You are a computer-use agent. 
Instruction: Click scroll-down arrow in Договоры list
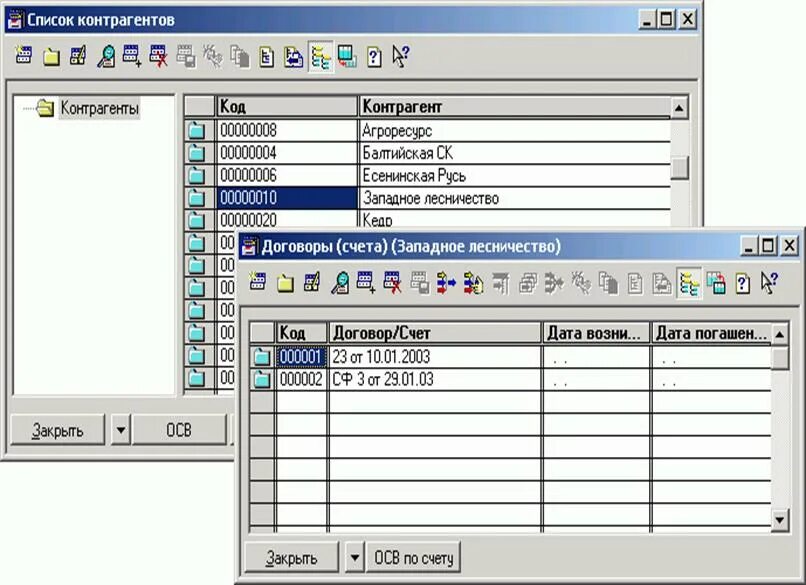tap(780, 520)
